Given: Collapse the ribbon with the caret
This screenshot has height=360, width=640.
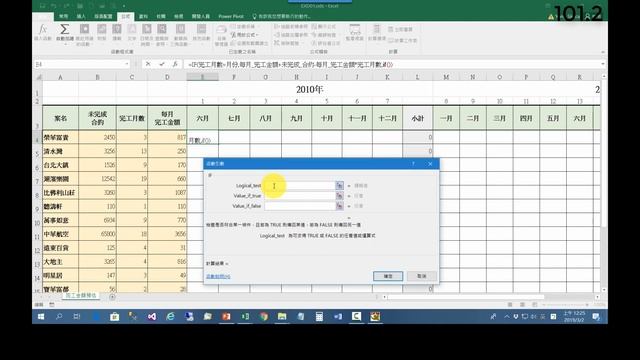Looking at the screenshot, I should 603,52.
